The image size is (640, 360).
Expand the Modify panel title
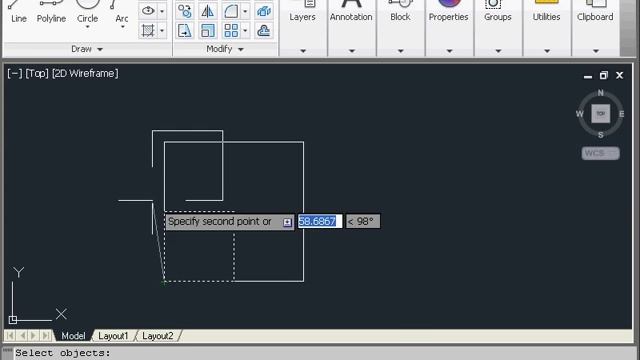(x=224, y=49)
